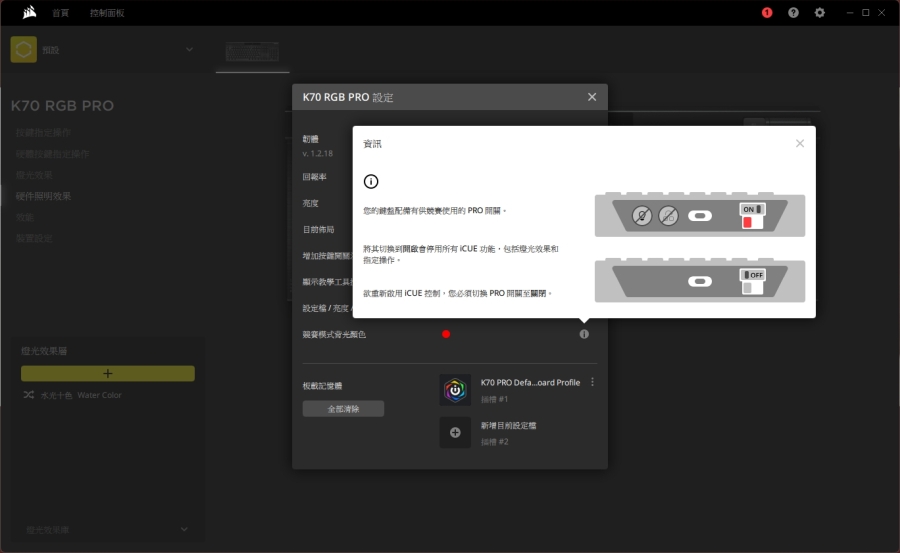
Task: Click the K70 PRO Default profile icon
Action: pyautogui.click(x=455, y=390)
